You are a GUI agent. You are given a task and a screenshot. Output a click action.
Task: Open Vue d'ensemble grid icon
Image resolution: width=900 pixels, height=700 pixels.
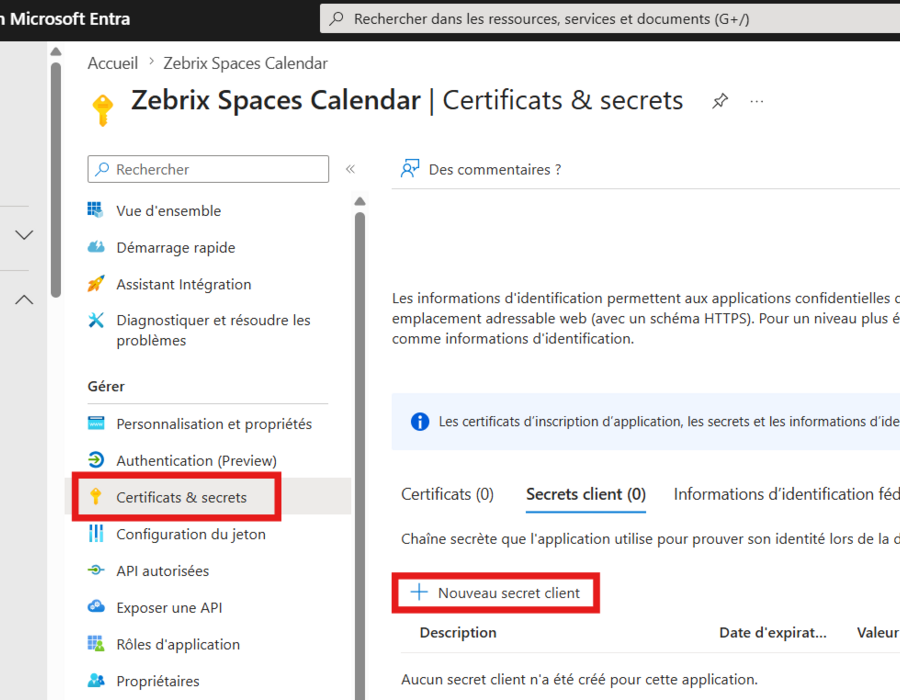click(x=95, y=210)
